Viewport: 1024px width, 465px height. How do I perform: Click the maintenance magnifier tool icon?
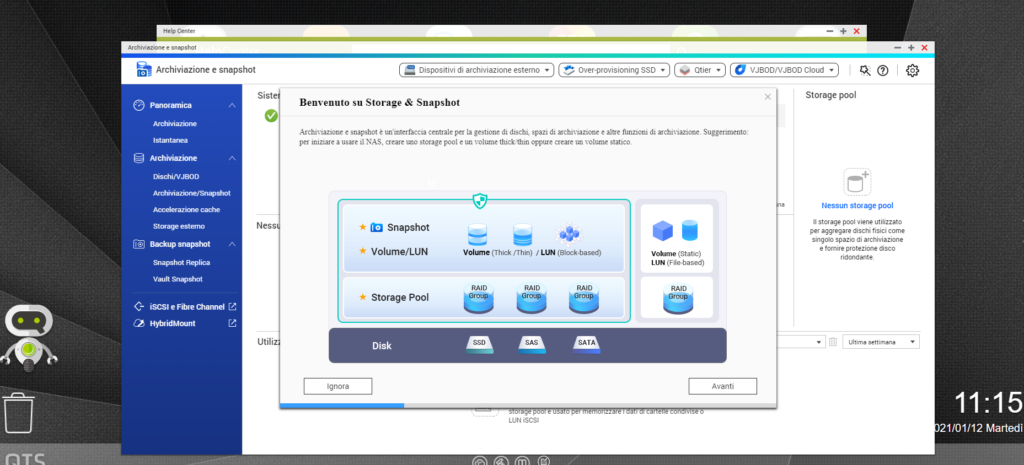click(x=865, y=71)
